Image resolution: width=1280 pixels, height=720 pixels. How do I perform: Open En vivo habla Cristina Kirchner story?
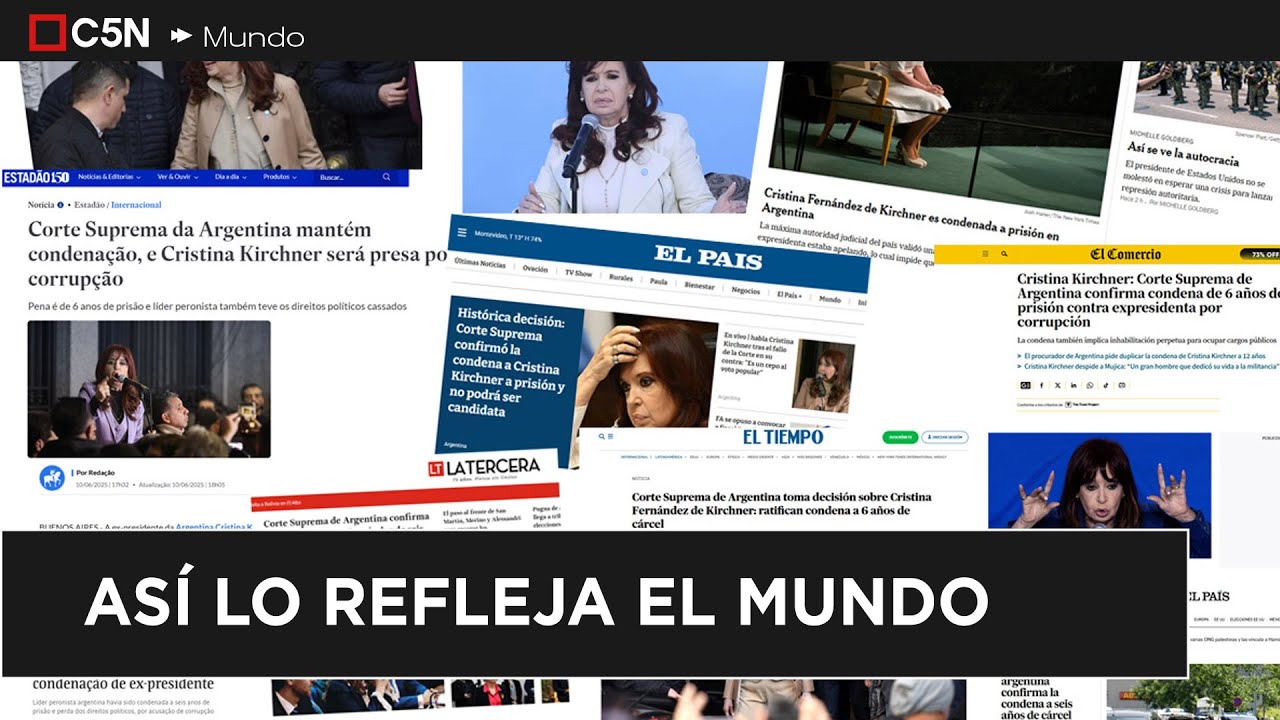pos(757,353)
